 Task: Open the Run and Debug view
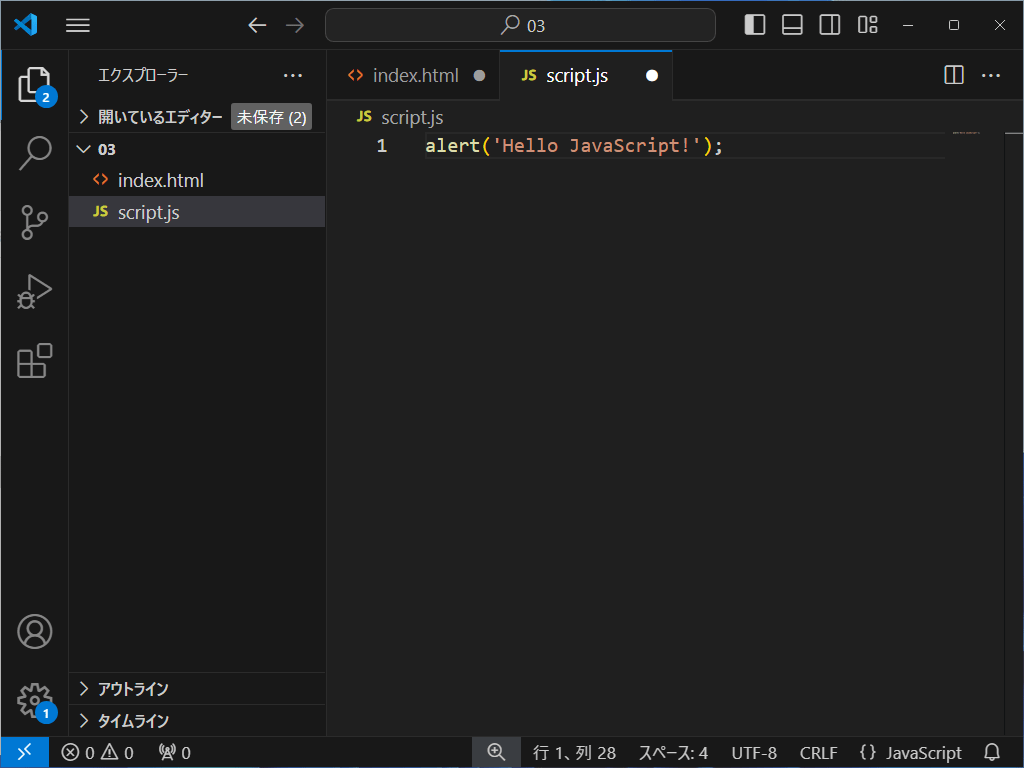click(x=35, y=292)
